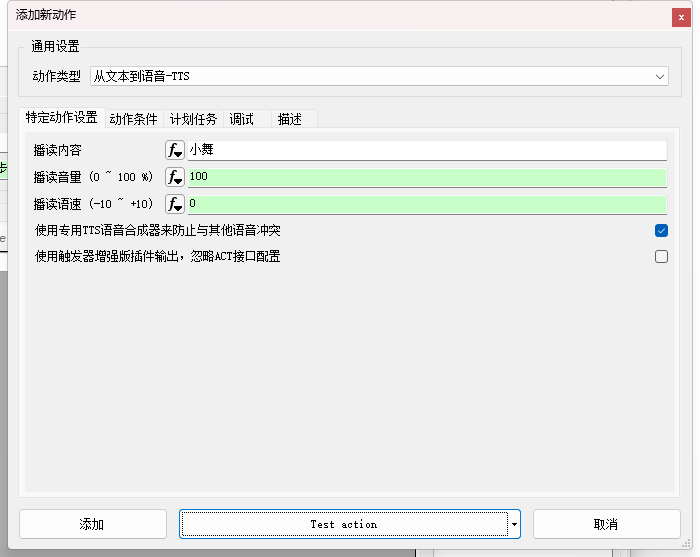This screenshot has height=557, width=700.
Task: Focus the 播读内容 text field
Action: click(x=427, y=150)
